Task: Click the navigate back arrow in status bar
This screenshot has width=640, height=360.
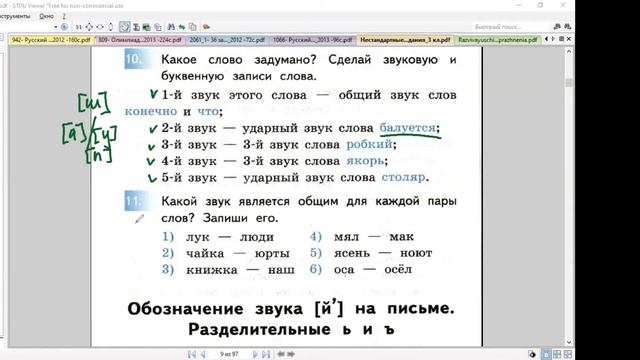Action: (281, 354)
